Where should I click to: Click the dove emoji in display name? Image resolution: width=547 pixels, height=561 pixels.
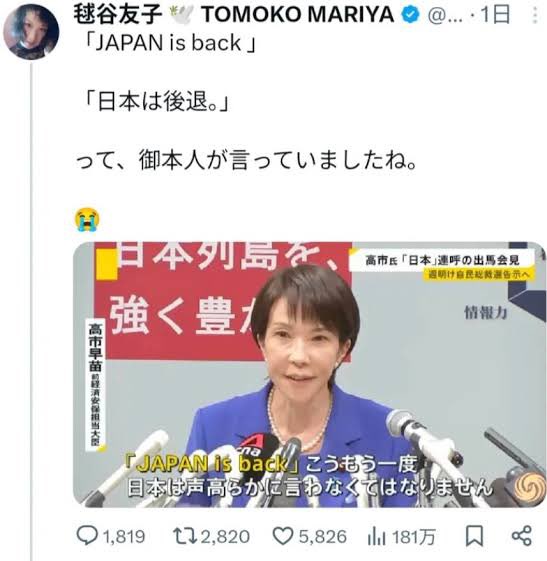pyautogui.click(x=181, y=15)
